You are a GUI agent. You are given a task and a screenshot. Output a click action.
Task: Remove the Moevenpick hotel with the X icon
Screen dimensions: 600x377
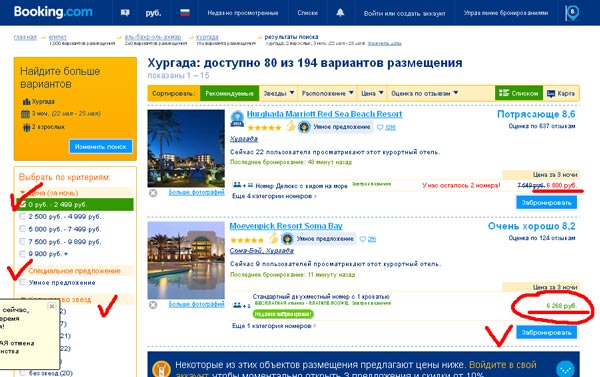pos(153,305)
